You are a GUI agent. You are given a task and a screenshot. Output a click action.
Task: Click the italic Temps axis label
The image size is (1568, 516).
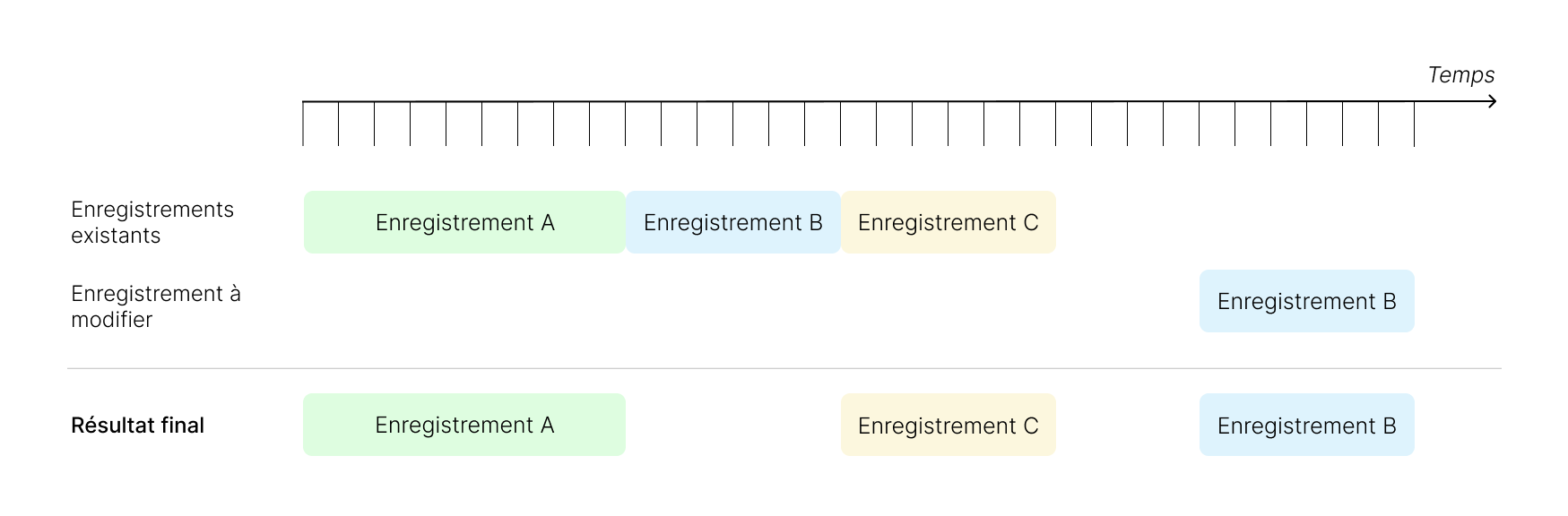coord(1460,75)
